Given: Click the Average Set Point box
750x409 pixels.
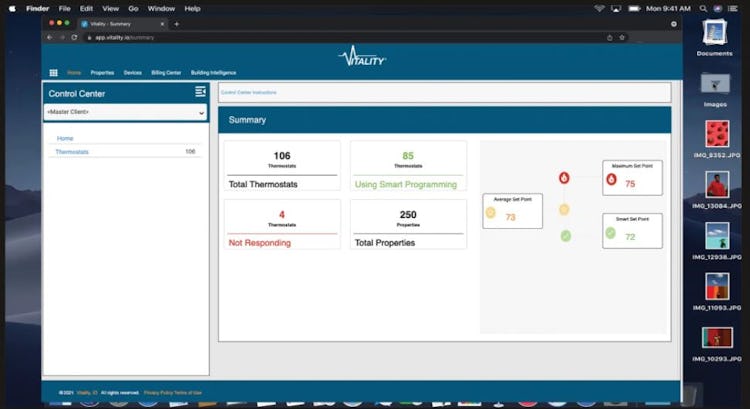Looking at the screenshot, I should click(512, 211).
